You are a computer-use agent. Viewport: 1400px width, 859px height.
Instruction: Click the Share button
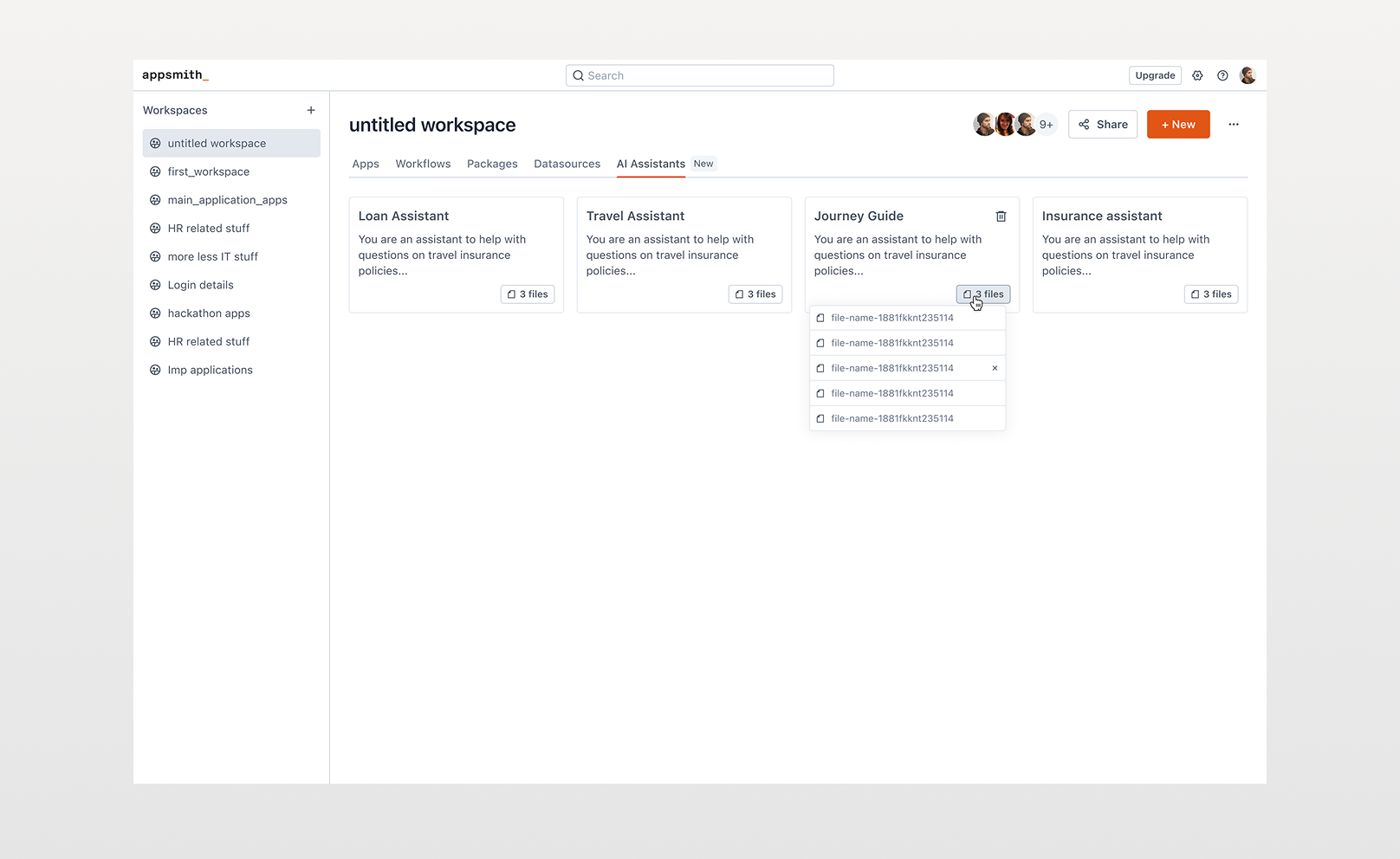tap(1103, 125)
